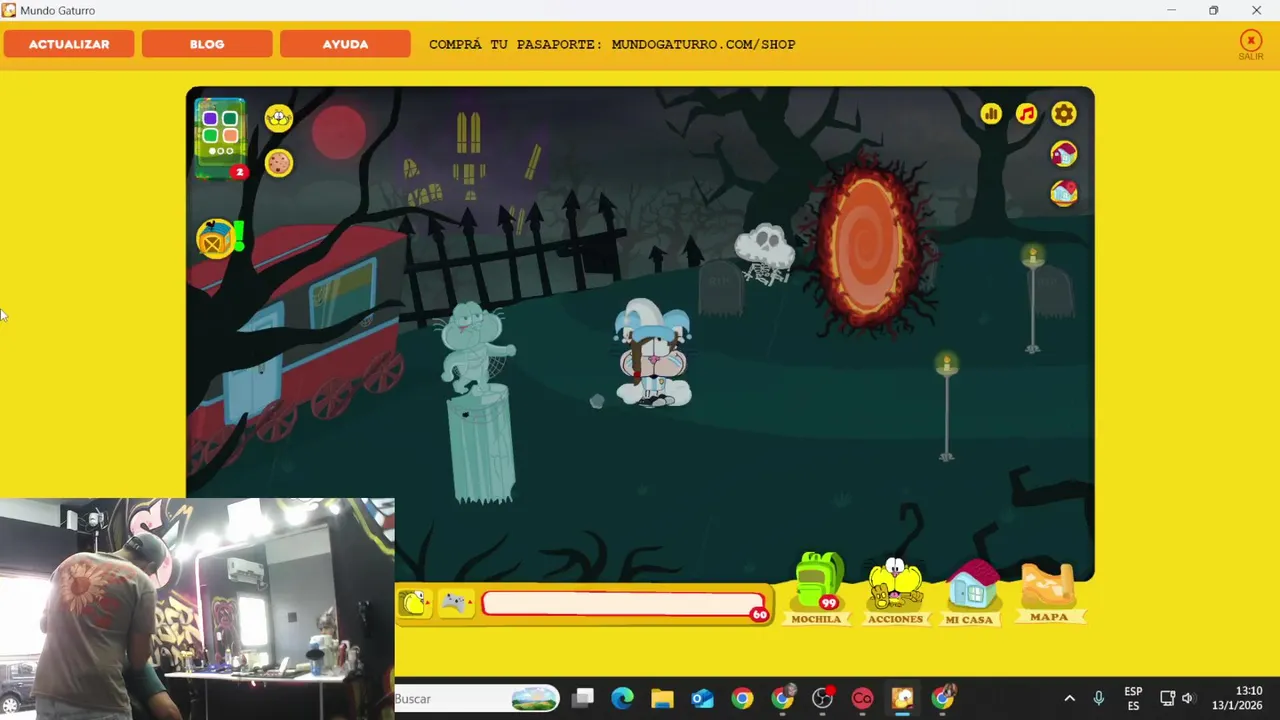The height and width of the screenshot is (720, 1280).
Task: Open the bar-chart ranking icon
Action: [991, 114]
